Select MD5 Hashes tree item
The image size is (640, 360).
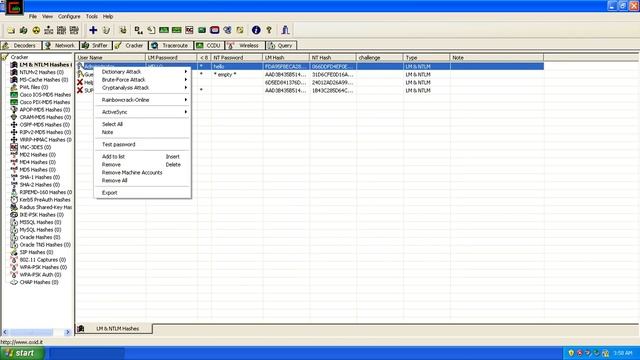tap(38, 170)
